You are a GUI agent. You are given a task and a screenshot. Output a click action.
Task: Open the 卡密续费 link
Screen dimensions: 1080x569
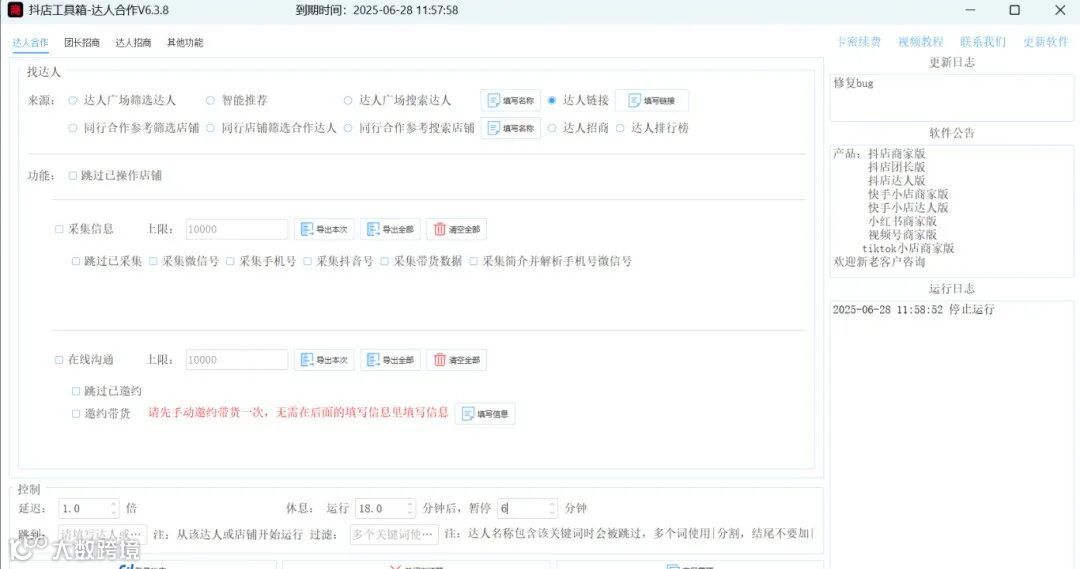click(858, 42)
